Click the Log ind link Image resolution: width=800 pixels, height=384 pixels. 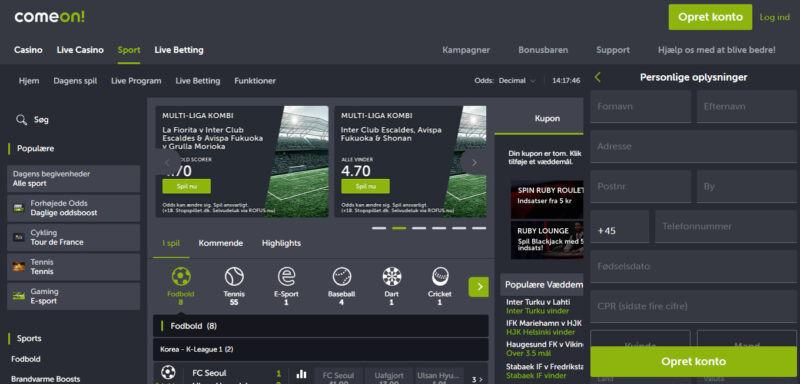[774, 17]
